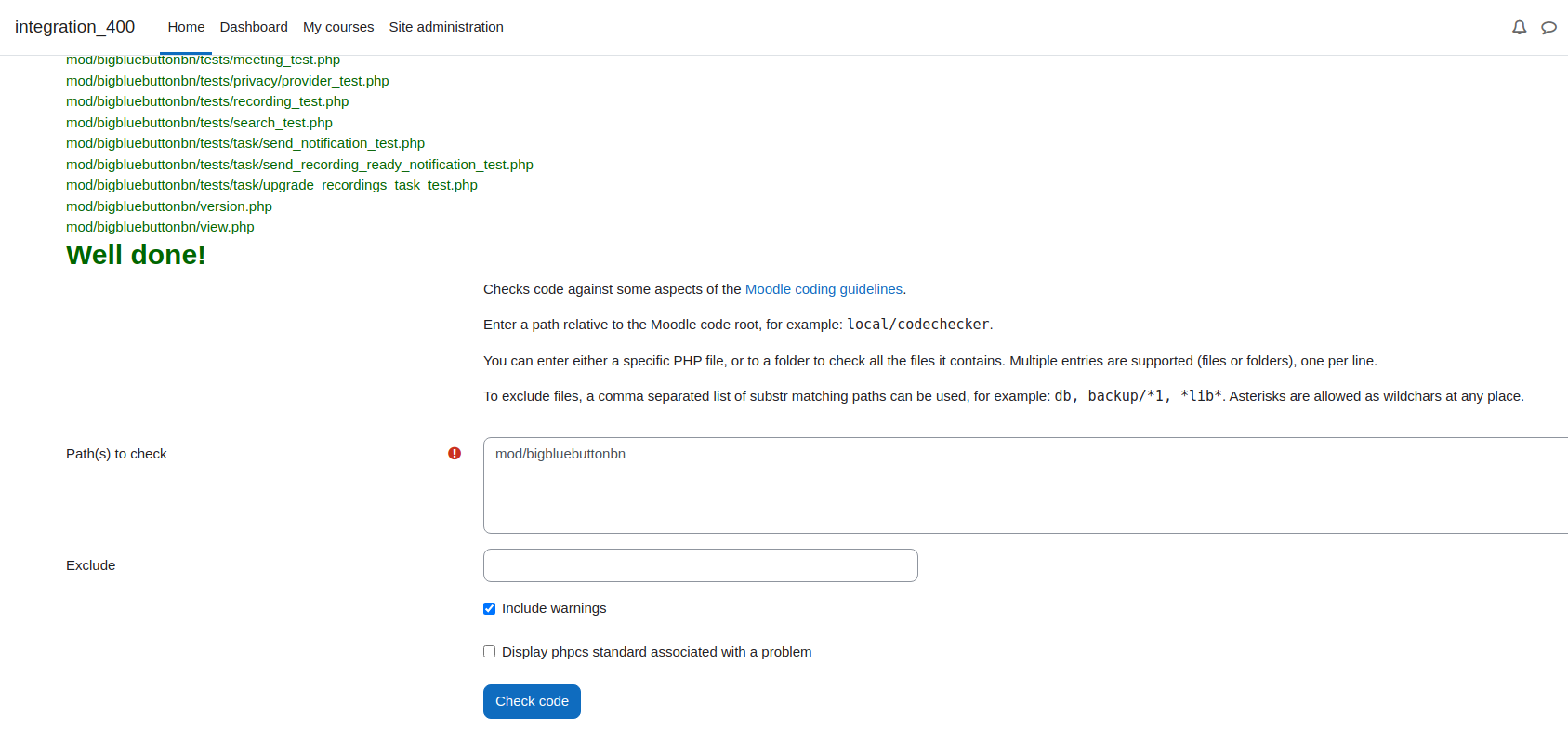Image resolution: width=1568 pixels, height=730 pixels.
Task: Open mod/bigbluebuttonbn/version.php link
Action: pyautogui.click(x=169, y=206)
